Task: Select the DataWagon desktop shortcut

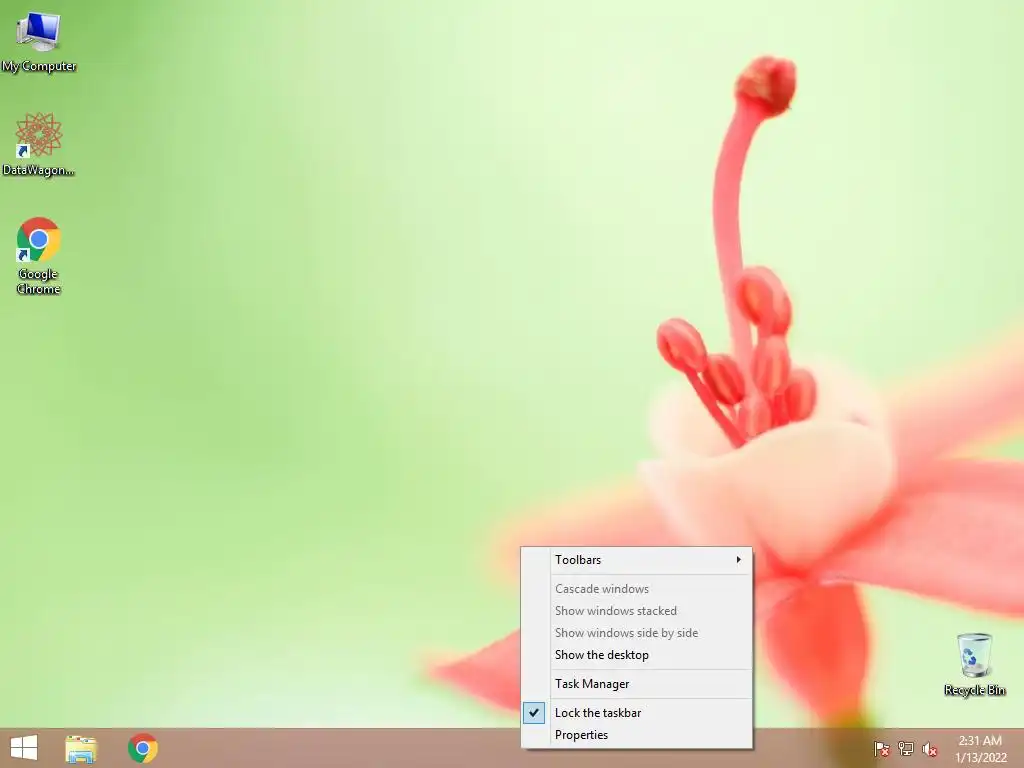Action: click(x=39, y=144)
